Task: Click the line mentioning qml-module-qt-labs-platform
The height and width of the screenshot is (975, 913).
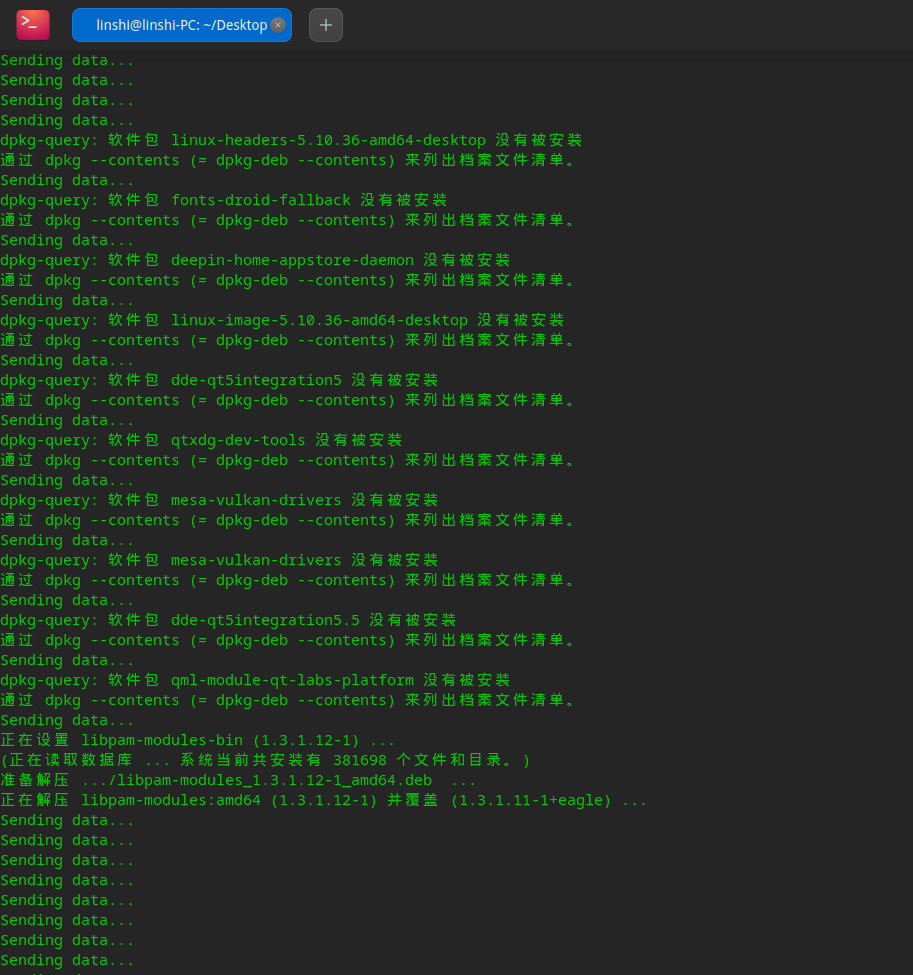Action: pos(256,680)
